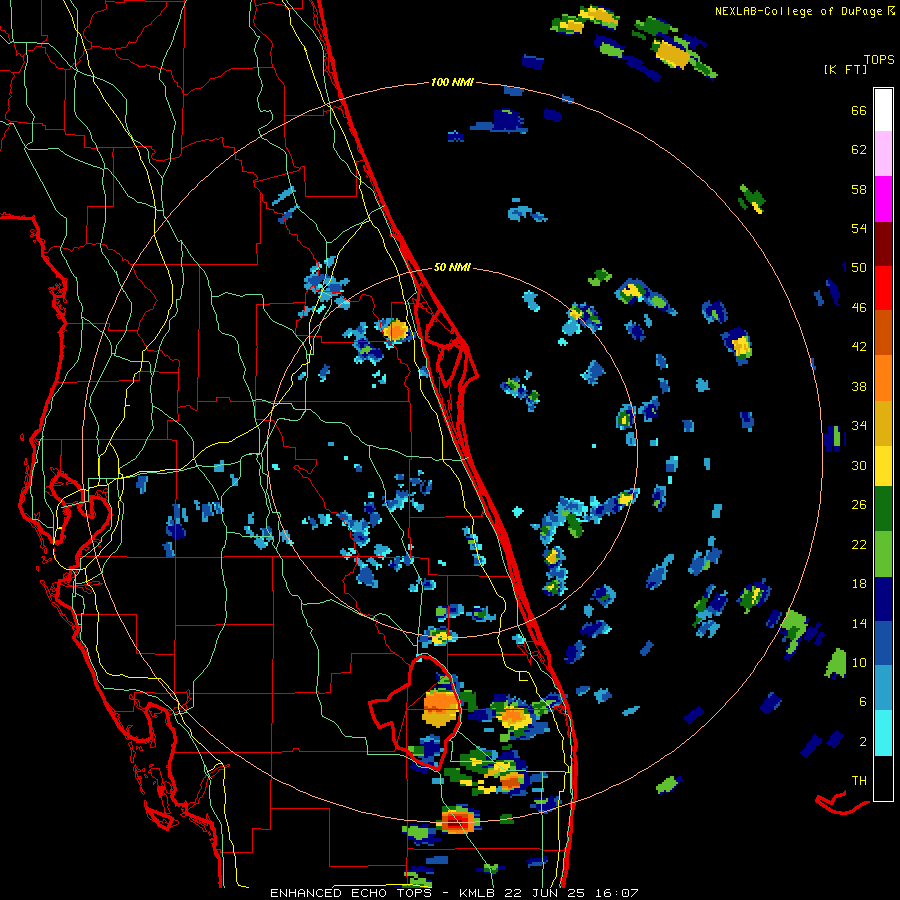Click the 46 legend value
Image resolution: width=900 pixels, height=900 pixels.
tap(859, 308)
